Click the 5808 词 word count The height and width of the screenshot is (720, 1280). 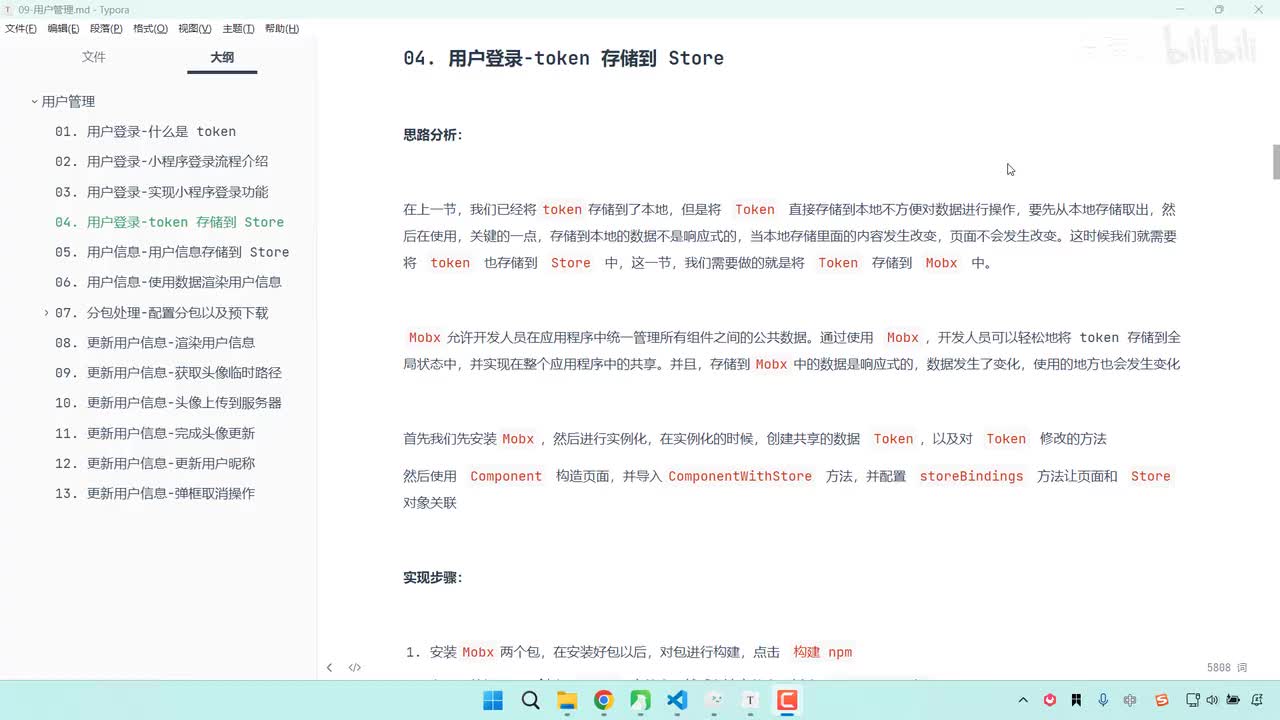1227,667
